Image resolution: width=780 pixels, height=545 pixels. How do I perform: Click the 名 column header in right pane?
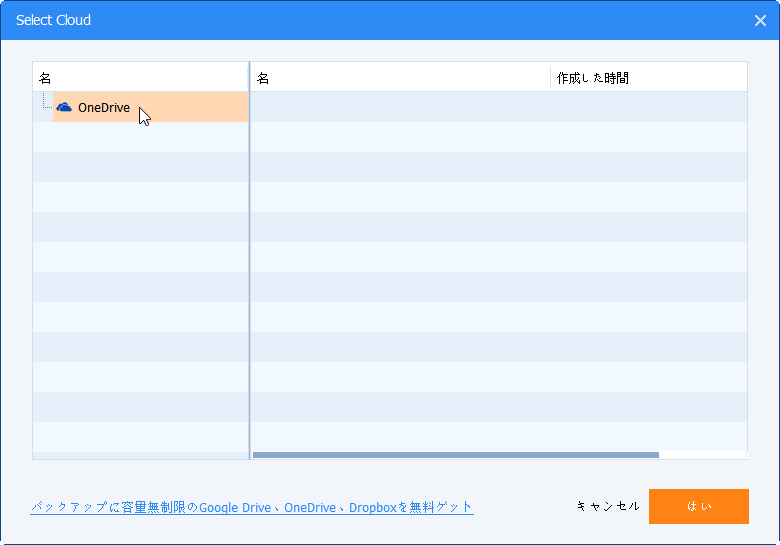click(x=400, y=78)
